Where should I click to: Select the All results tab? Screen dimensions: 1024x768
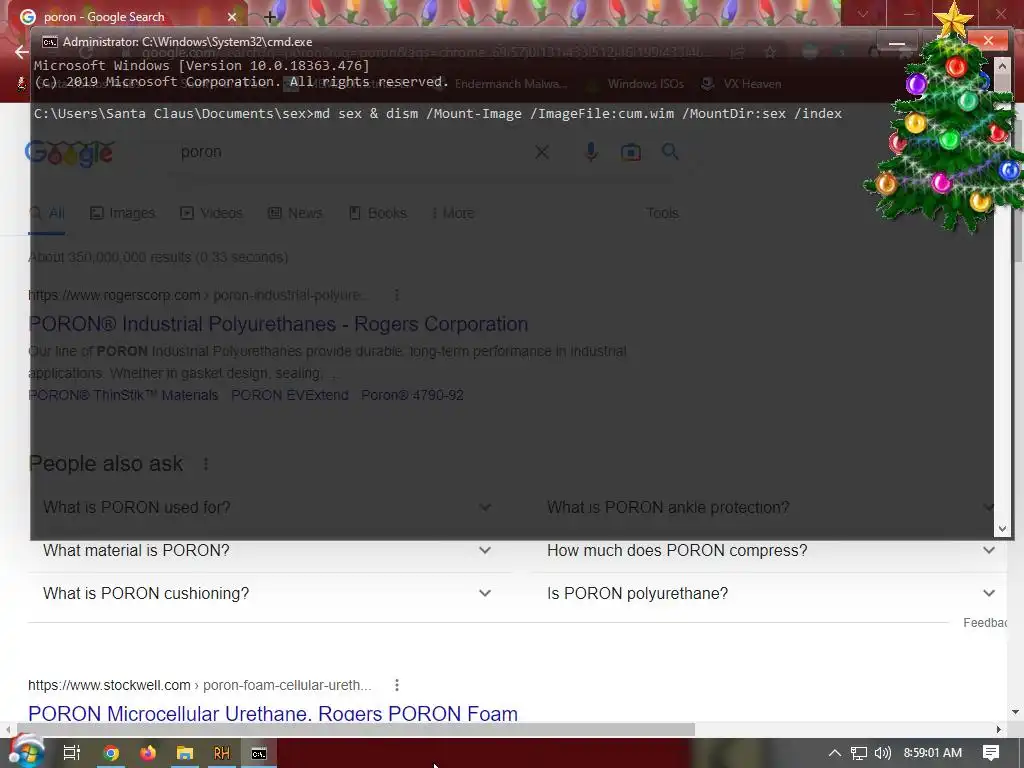(x=47, y=213)
